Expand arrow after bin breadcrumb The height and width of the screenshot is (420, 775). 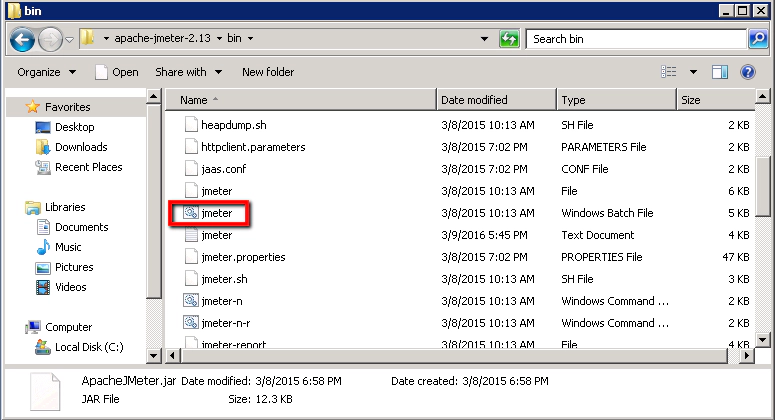pos(251,39)
